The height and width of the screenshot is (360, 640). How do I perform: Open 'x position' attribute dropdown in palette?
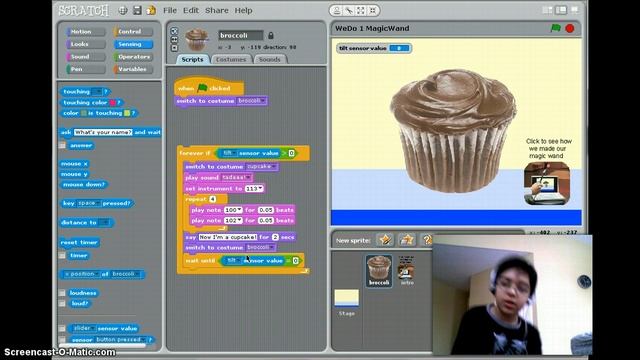[81, 274]
